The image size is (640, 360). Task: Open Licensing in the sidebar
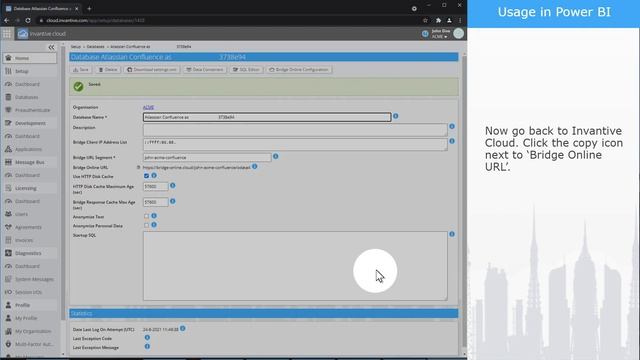(x=30, y=188)
